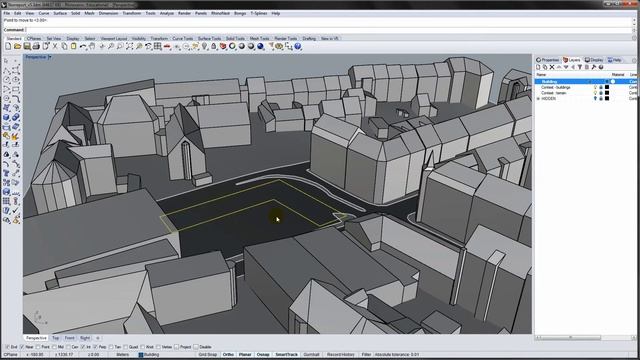The image size is (640, 360).
Task: Switch to the Solid Tools toolbar tab
Action: point(236,38)
